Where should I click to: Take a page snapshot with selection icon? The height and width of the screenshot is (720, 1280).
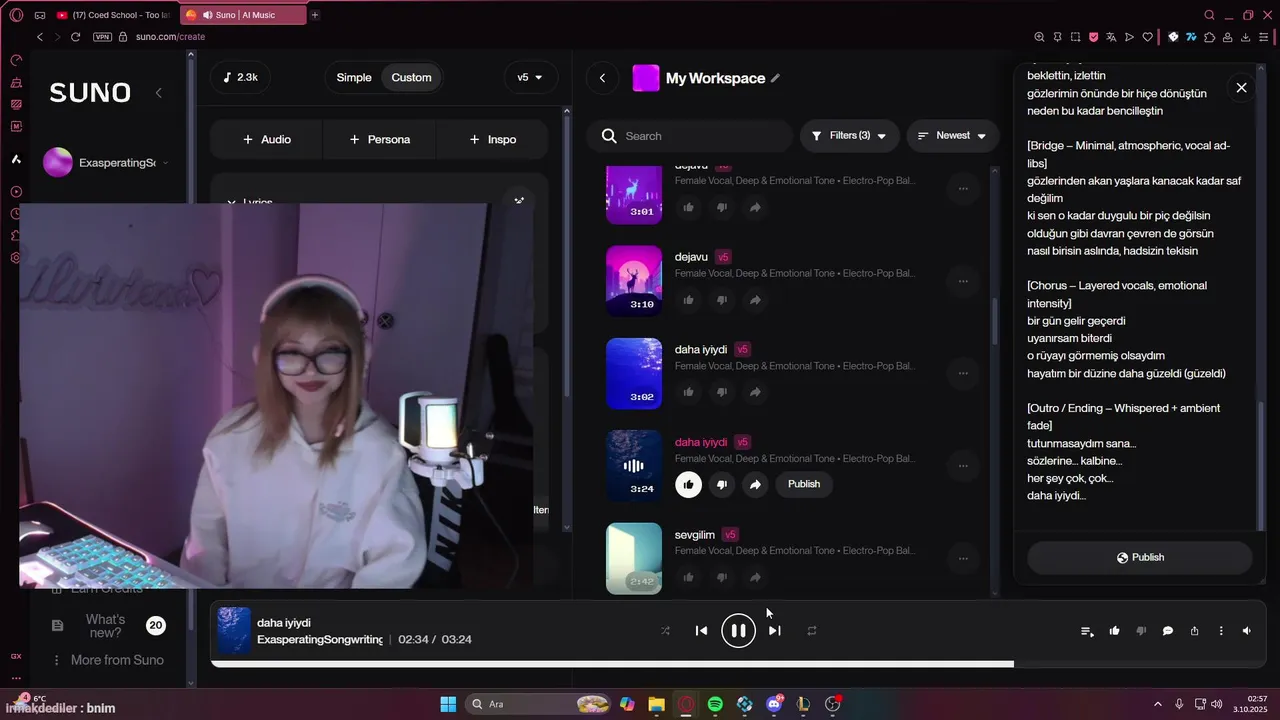[1075, 37]
